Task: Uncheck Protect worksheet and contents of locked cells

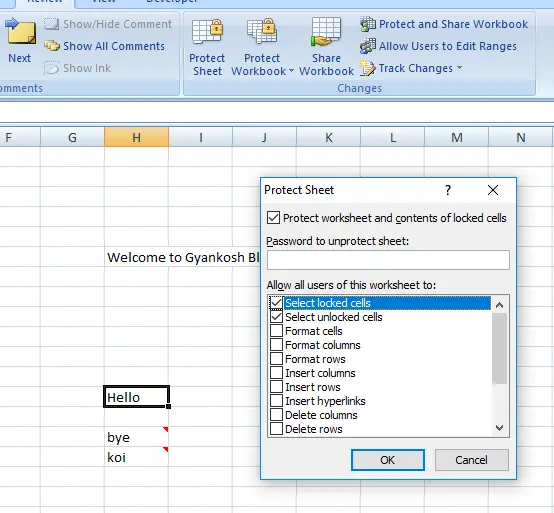Action: [x=273, y=218]
